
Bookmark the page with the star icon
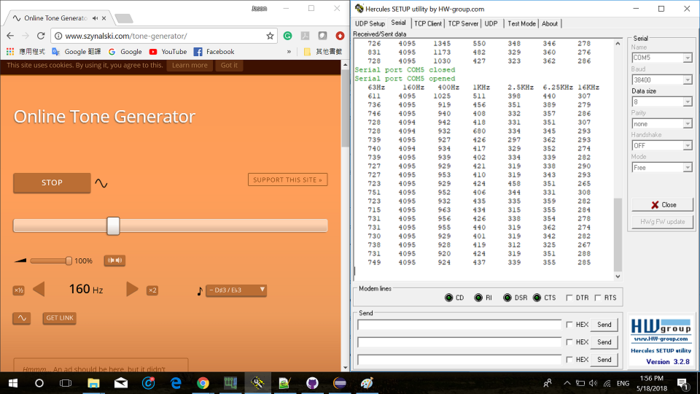click(270, 36)
